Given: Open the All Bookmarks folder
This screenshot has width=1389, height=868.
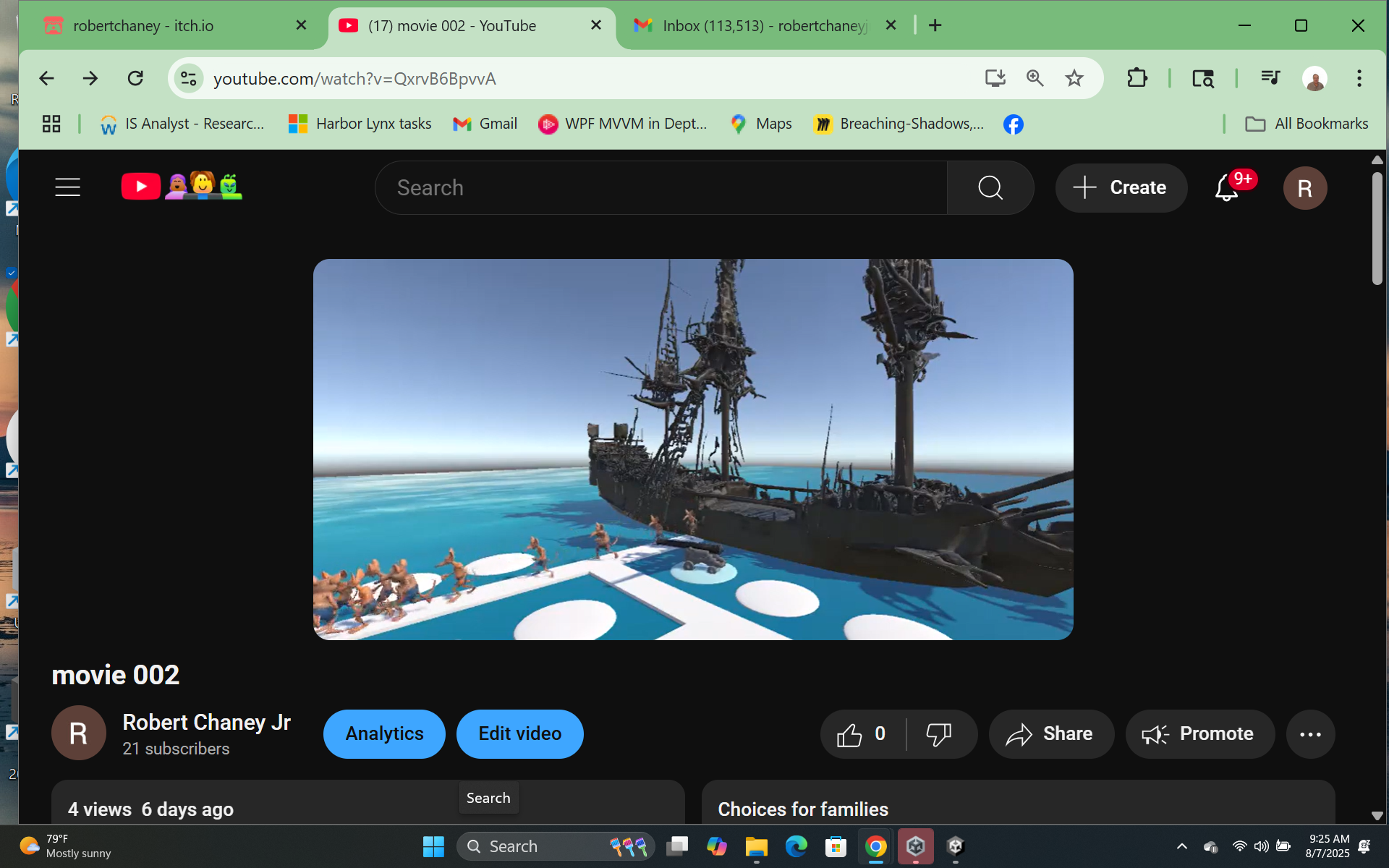Looking at the screenshot, I should point(1307,124).
